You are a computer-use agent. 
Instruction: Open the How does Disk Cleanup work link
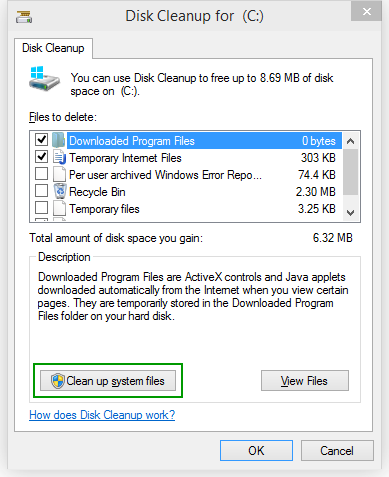[x=102, y=415]
